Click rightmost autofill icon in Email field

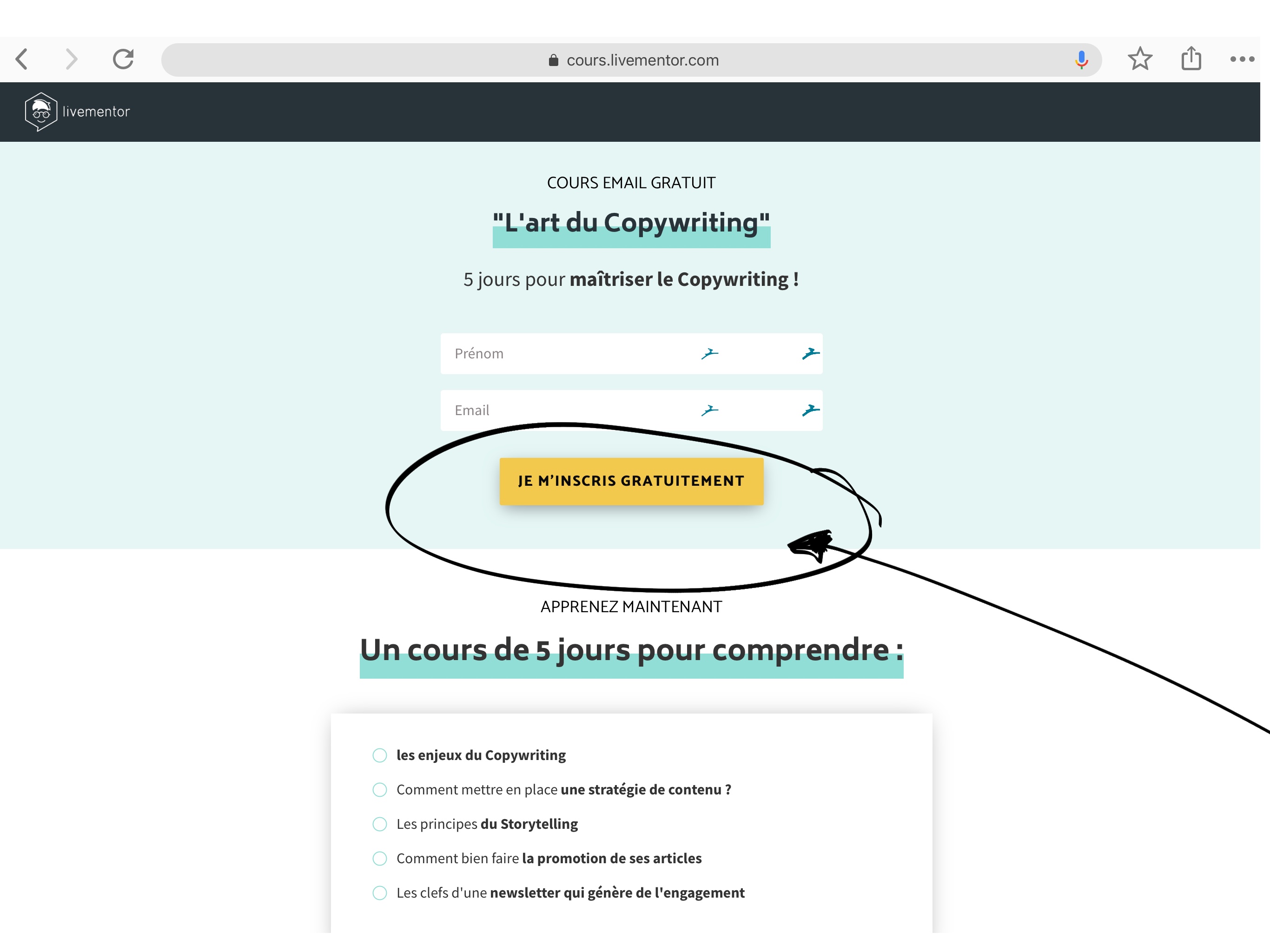pos(811,410)
